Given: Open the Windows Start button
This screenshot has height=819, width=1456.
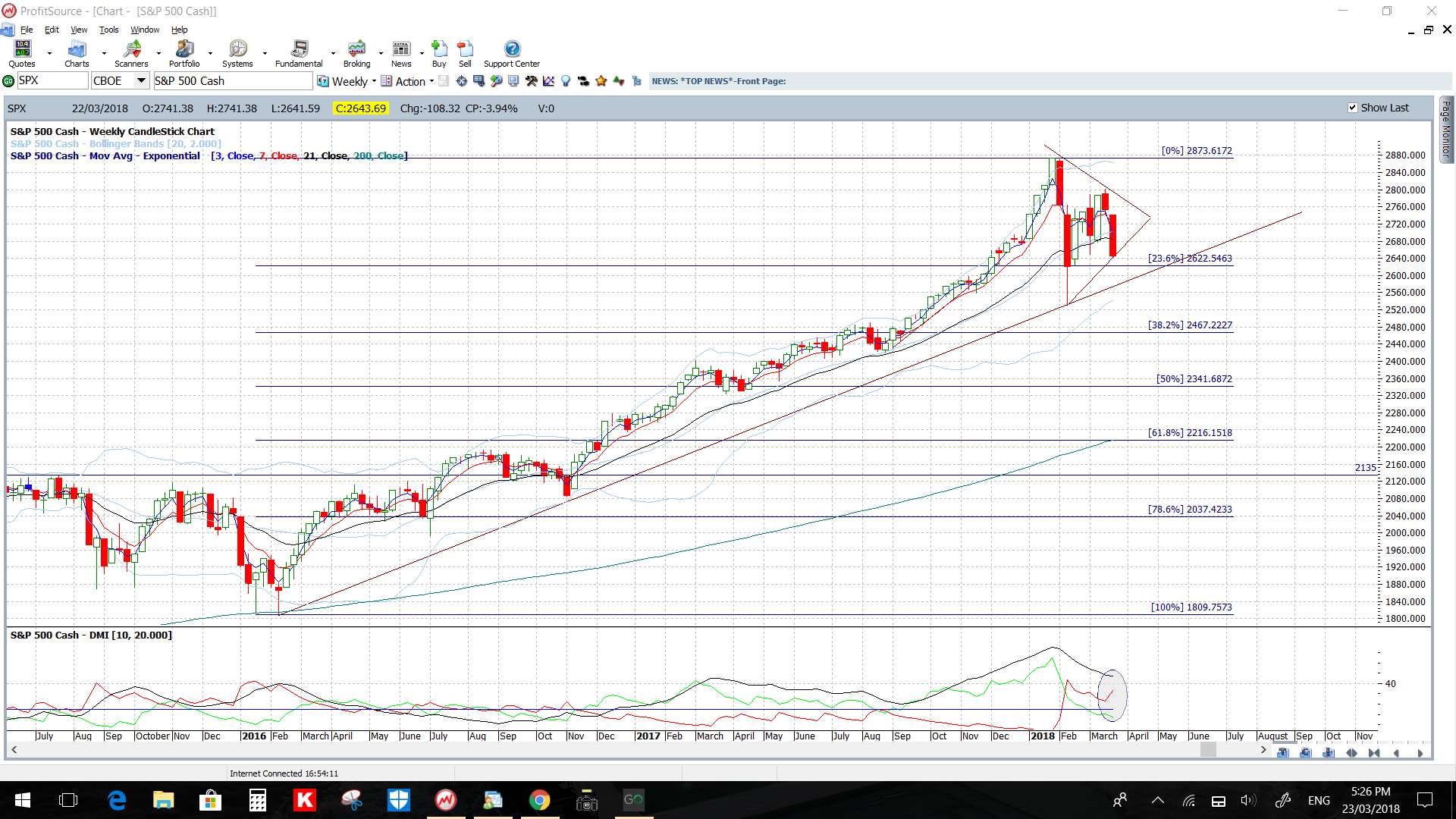Looking at the screenshot, I should tap(22, 800).
